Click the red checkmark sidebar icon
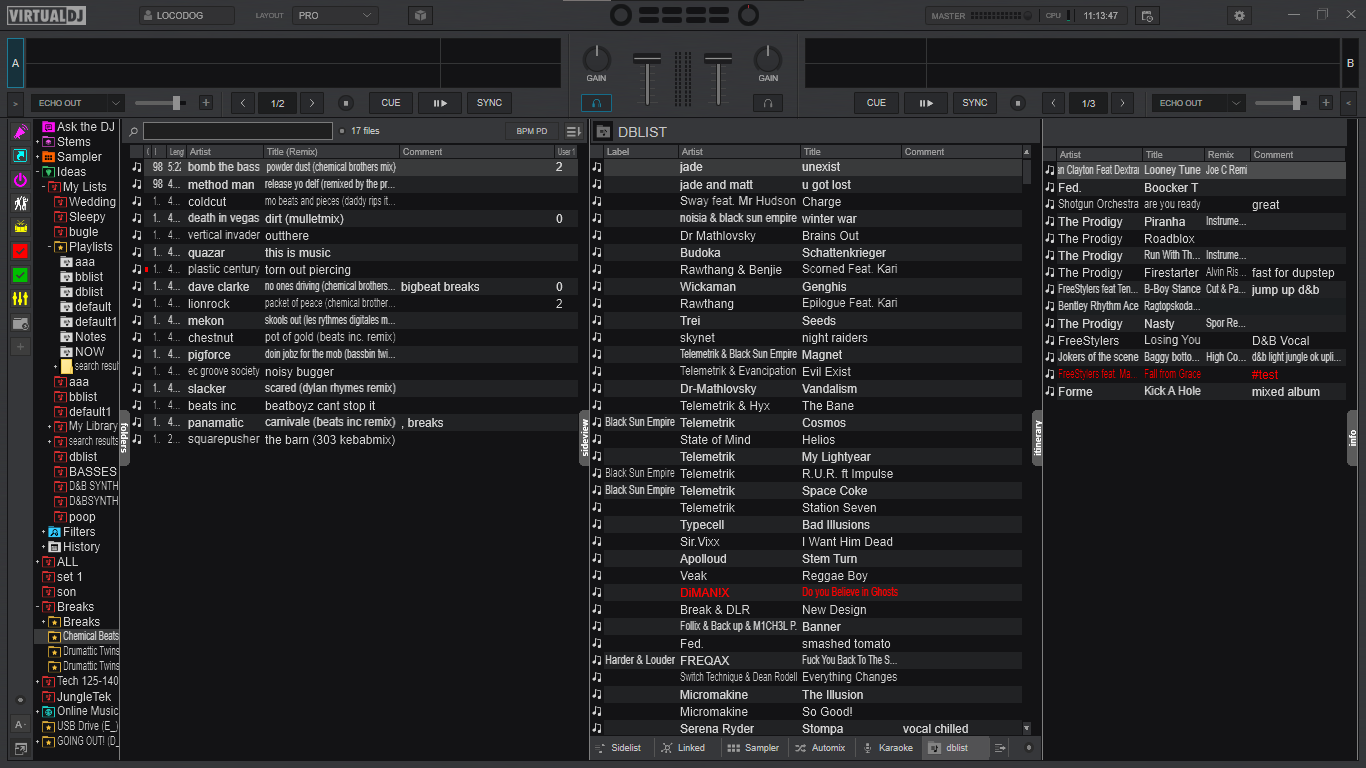The image size is (1366, 768). point(20,251)
